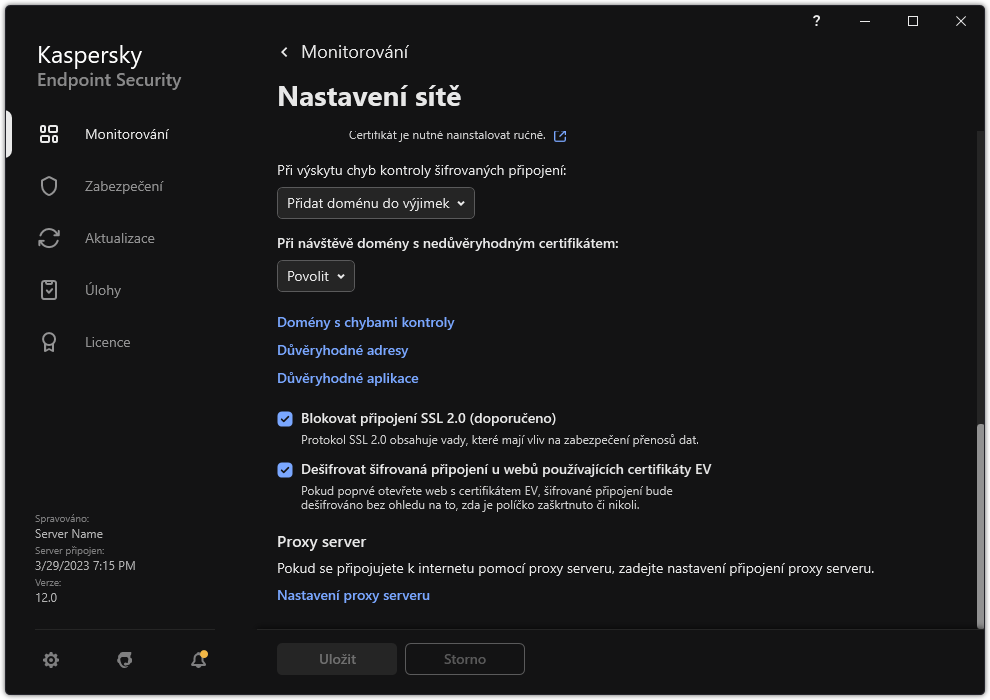The image size is (990, 700).
Task: Disable Blokovat připojení SSL 2.0
Action: tap(285, 418)
